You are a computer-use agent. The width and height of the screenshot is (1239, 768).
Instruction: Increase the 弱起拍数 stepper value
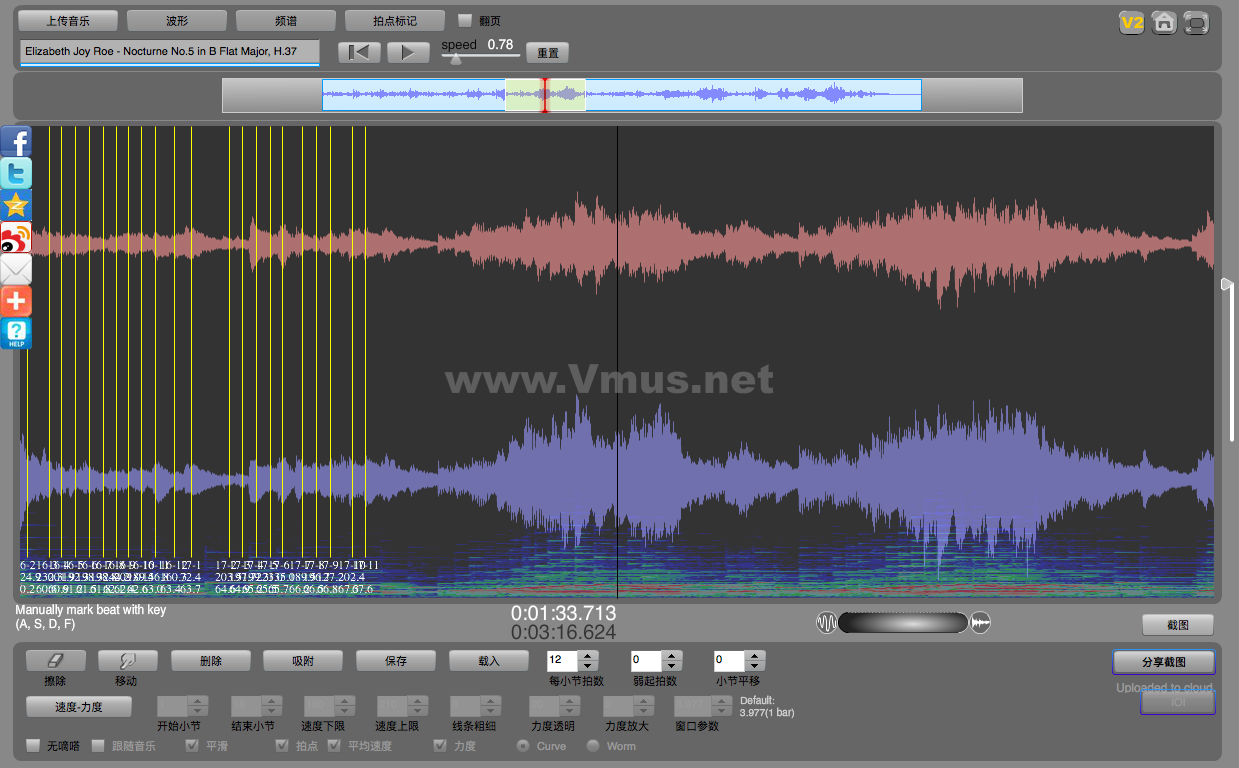(670, 656)
